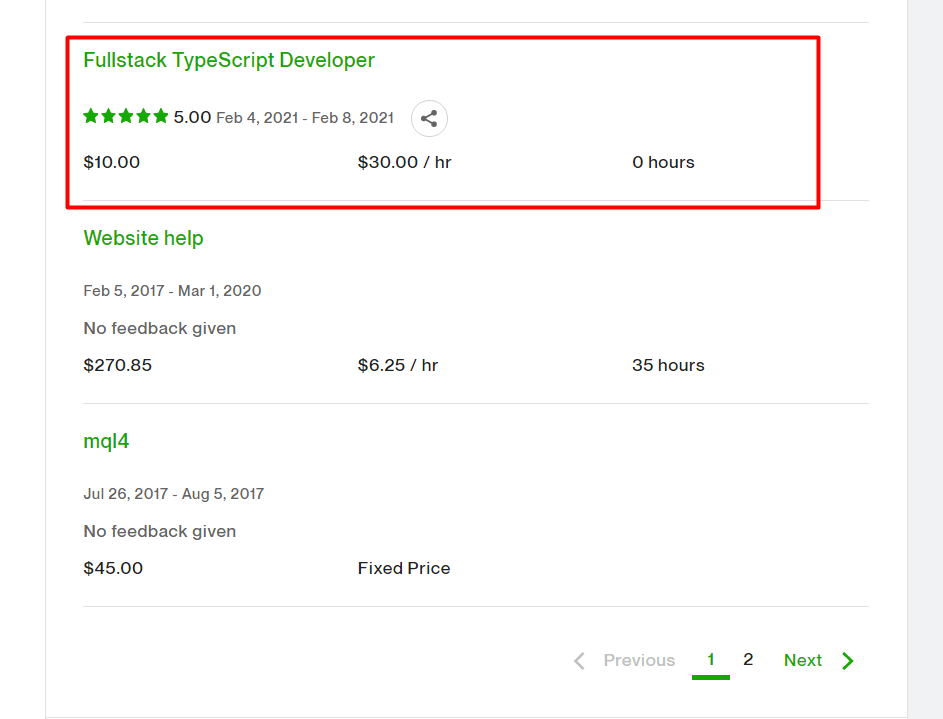The image size is (943, 719).
Task: Select the $45.00 earnings amount
Action: (x=113, y=569)
